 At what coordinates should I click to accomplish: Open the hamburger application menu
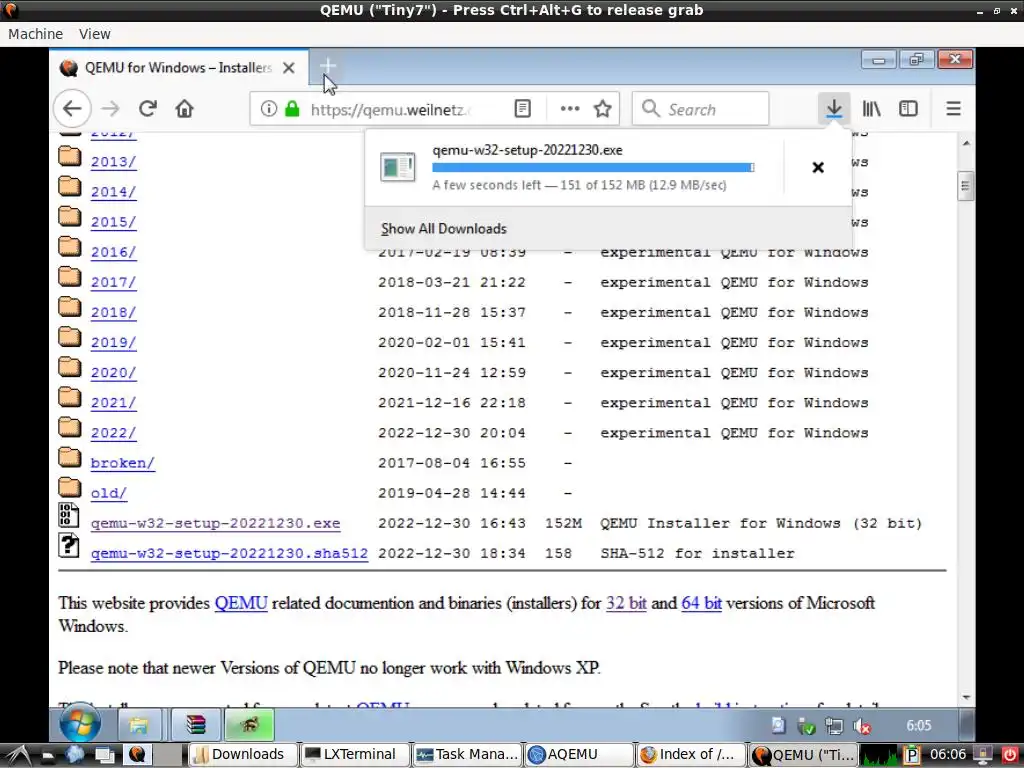pos(953,108)
